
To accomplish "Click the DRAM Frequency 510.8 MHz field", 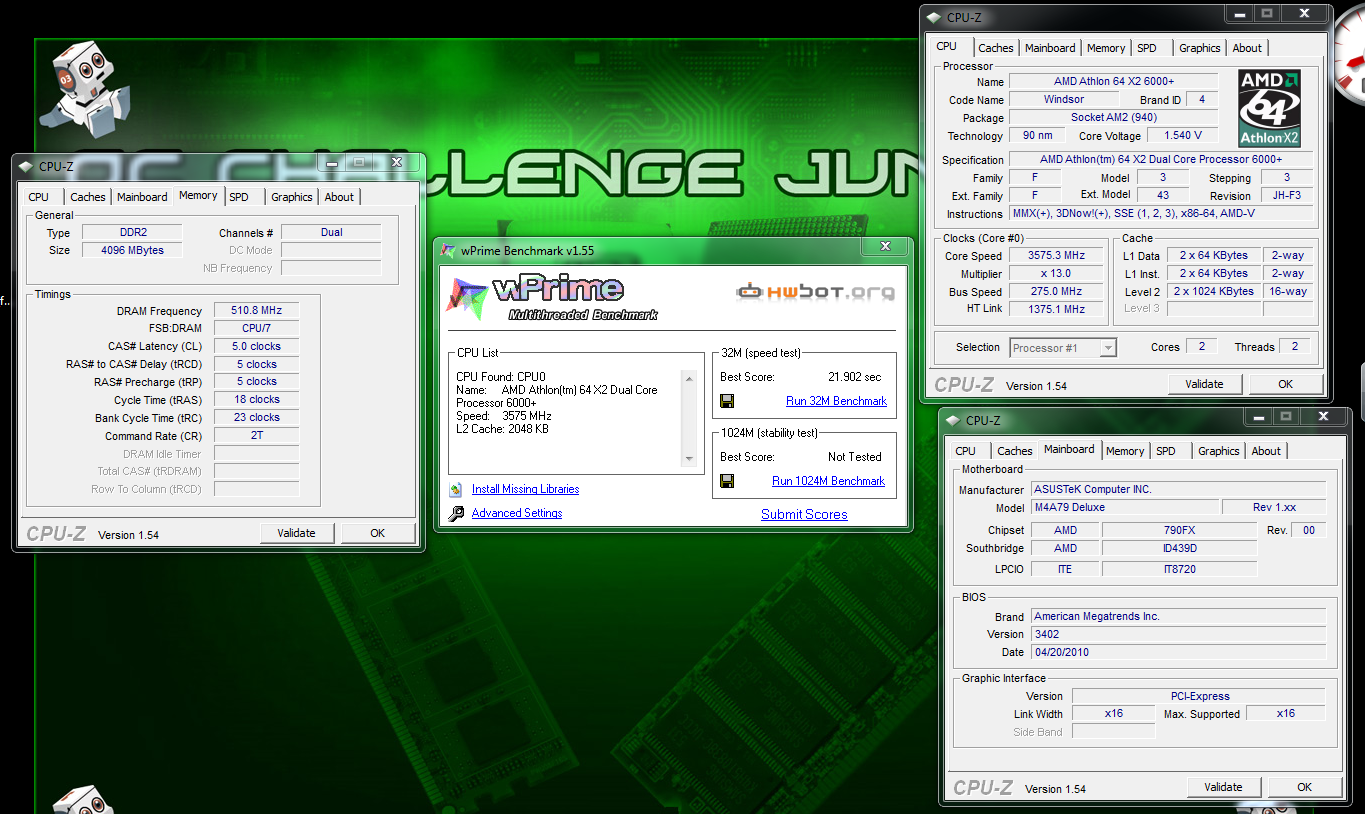I will [256, 311].
